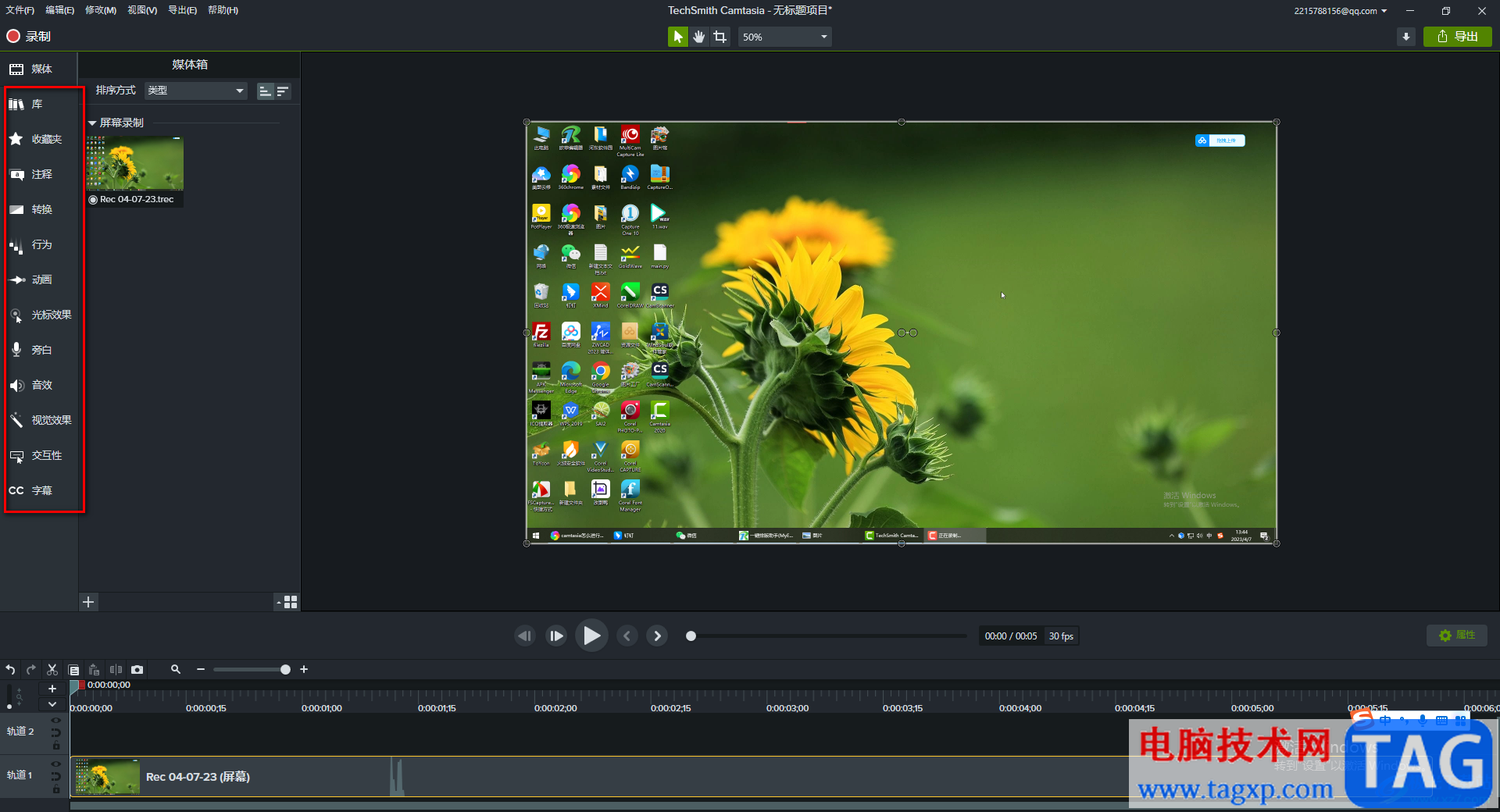Open the 视觉效果 visual effects tab

point(41,420)
